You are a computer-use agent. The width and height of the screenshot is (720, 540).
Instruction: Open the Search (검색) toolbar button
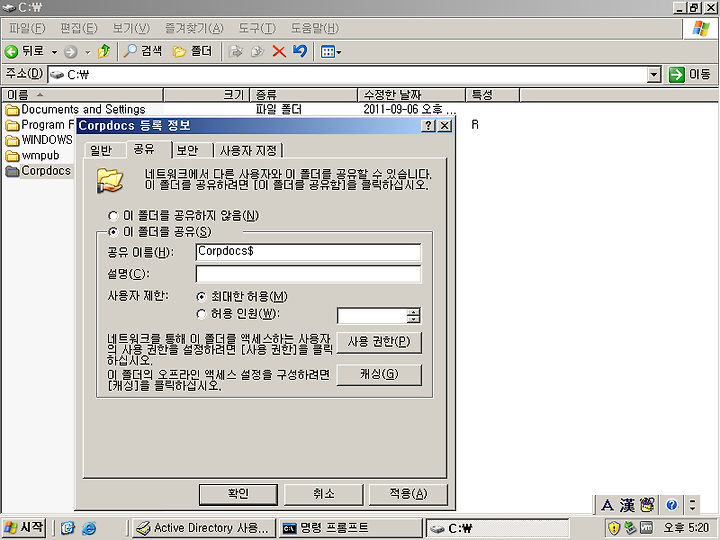143,51
